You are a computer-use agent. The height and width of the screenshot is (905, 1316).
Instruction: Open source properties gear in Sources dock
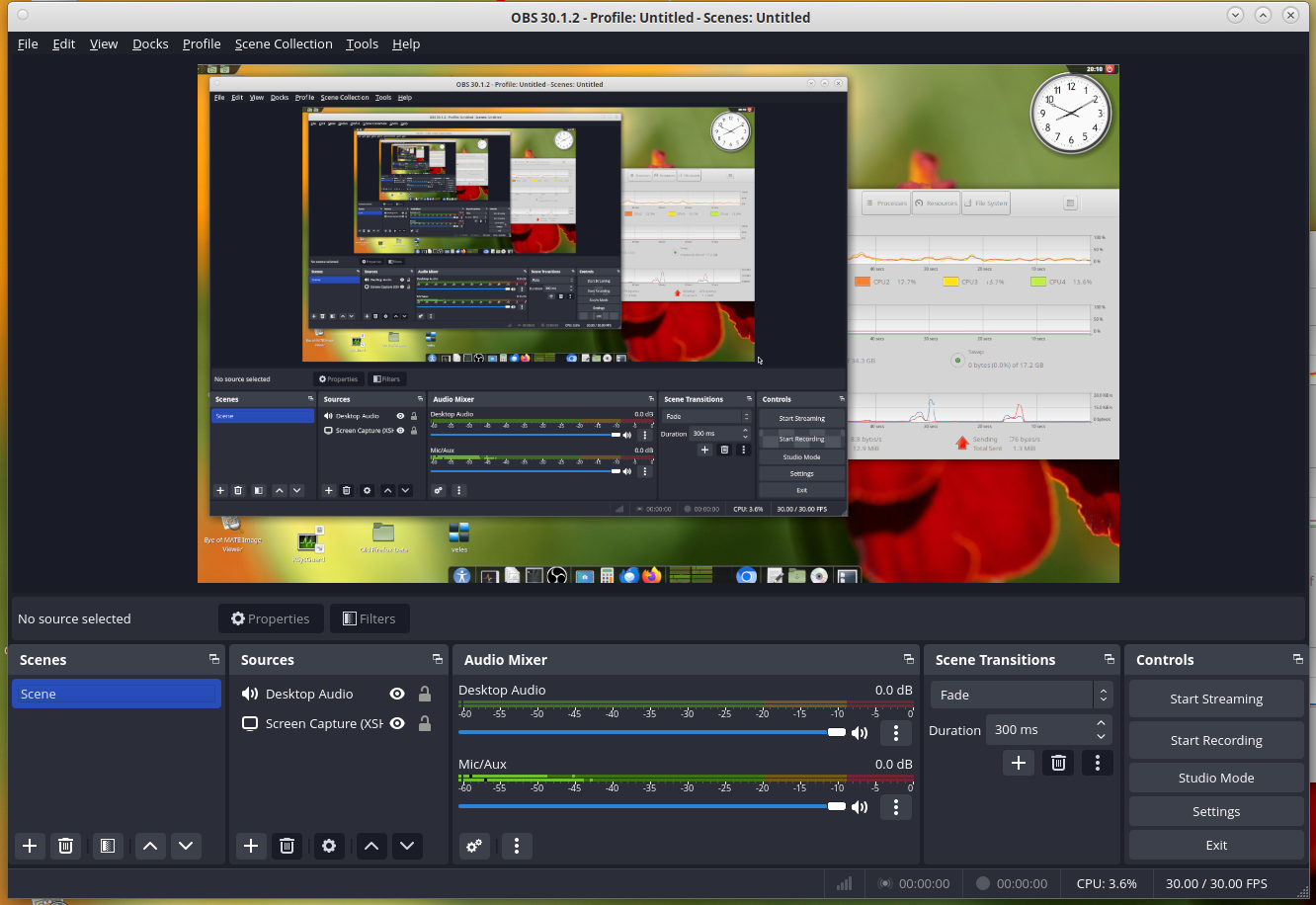point(329,846)
